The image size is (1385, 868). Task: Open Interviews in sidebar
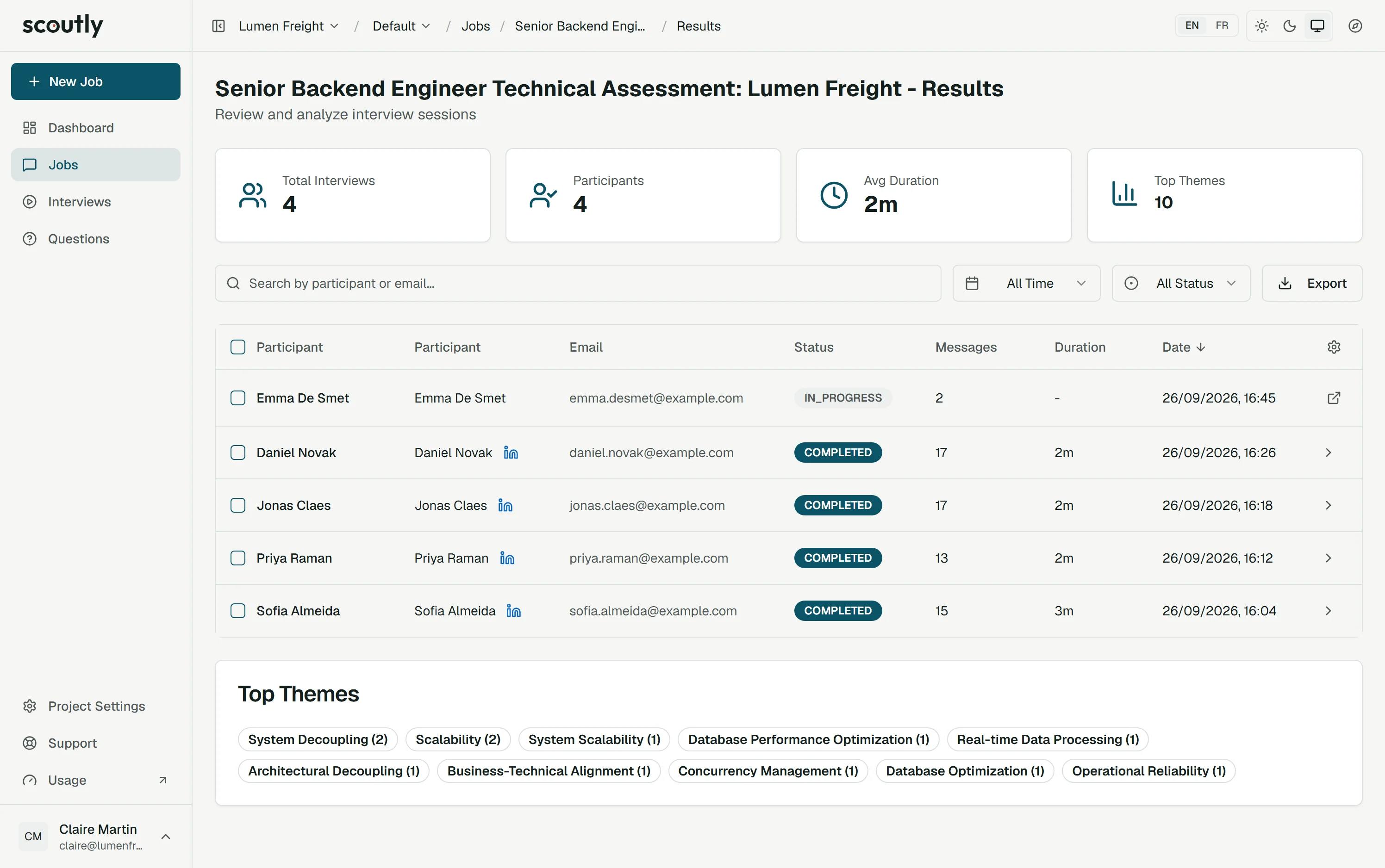coord(96,202)
